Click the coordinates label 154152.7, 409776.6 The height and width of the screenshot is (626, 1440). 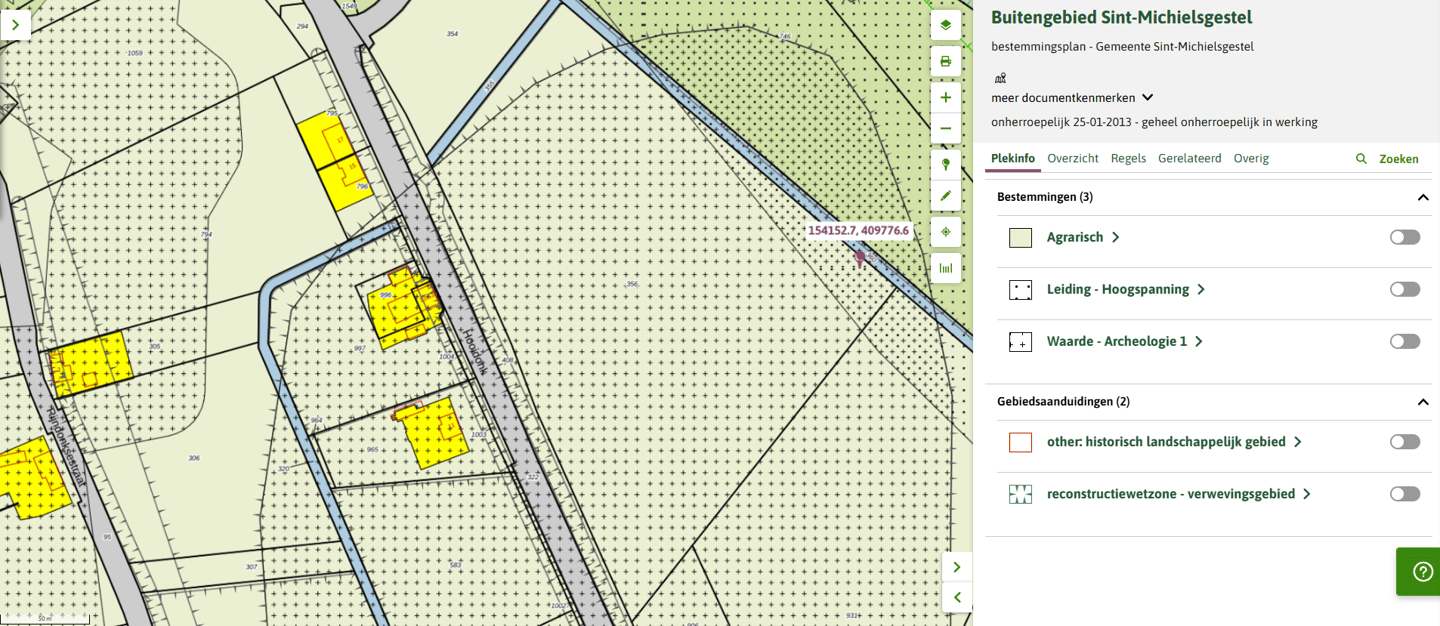(858, 231)
